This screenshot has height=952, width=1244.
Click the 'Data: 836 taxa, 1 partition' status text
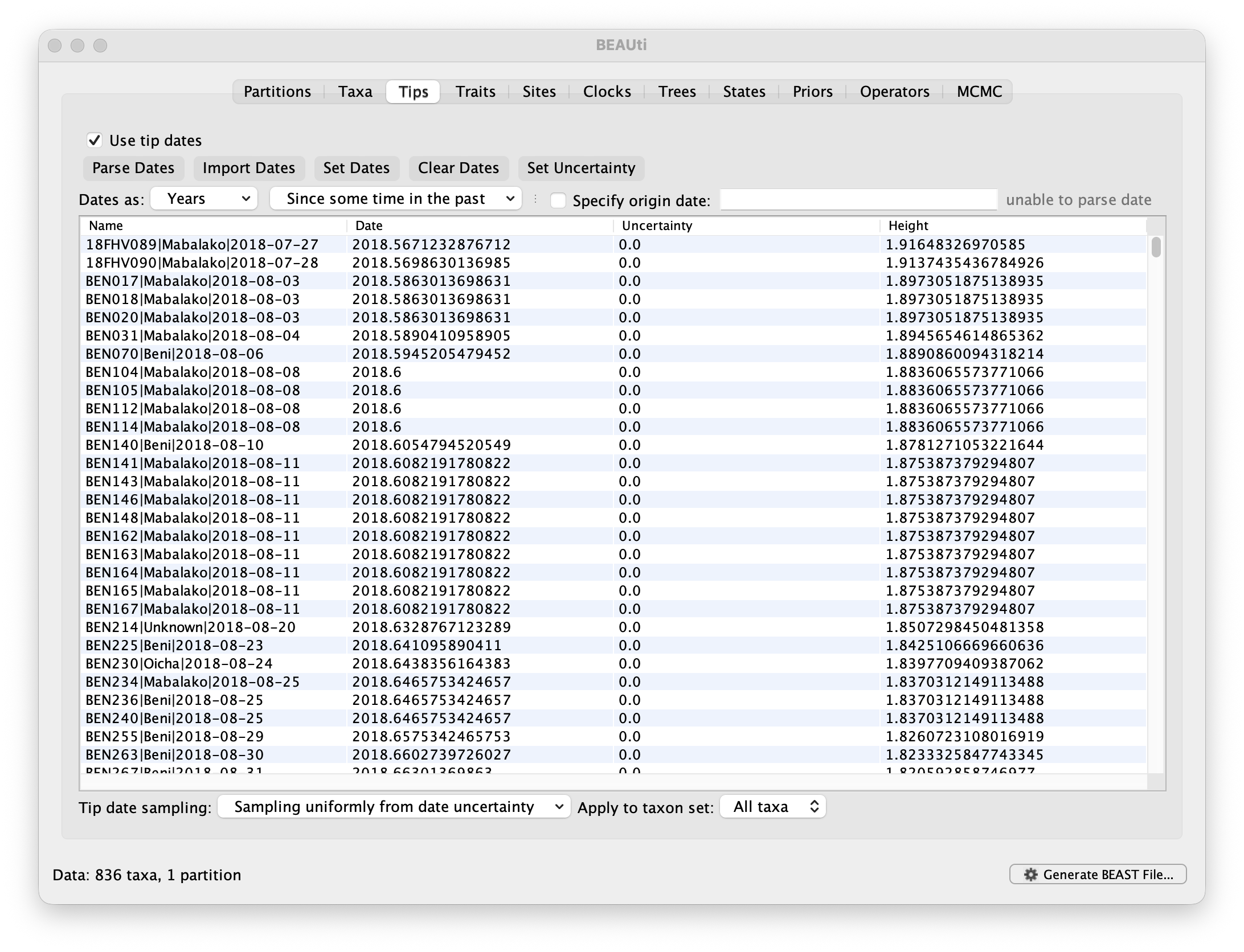[x=147, y=875]
